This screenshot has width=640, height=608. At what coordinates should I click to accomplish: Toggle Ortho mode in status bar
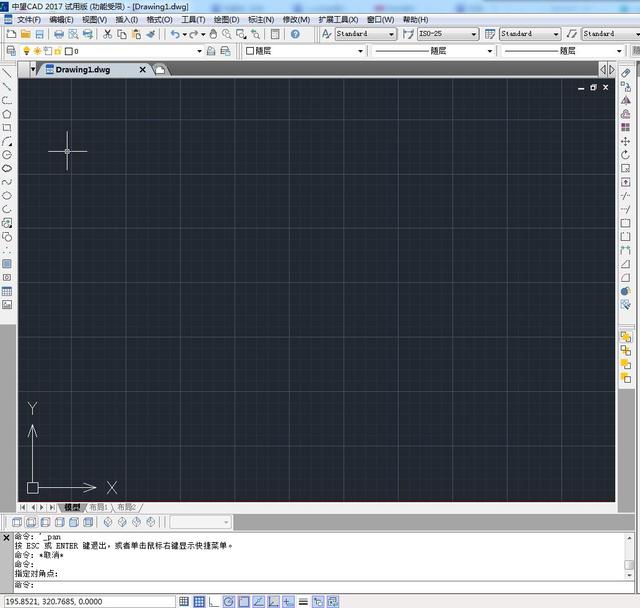214,601
